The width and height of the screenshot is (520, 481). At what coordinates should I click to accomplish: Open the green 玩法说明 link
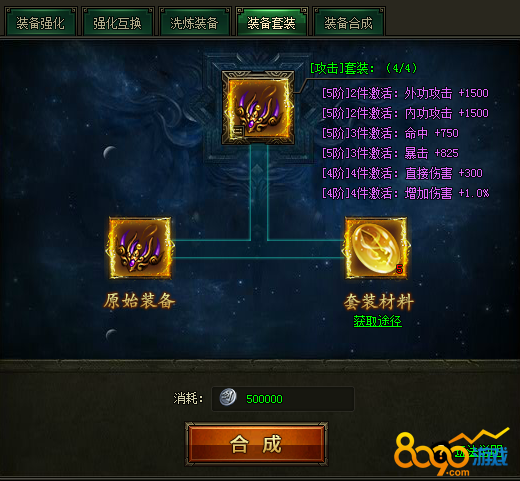click(x=478, y=452)
